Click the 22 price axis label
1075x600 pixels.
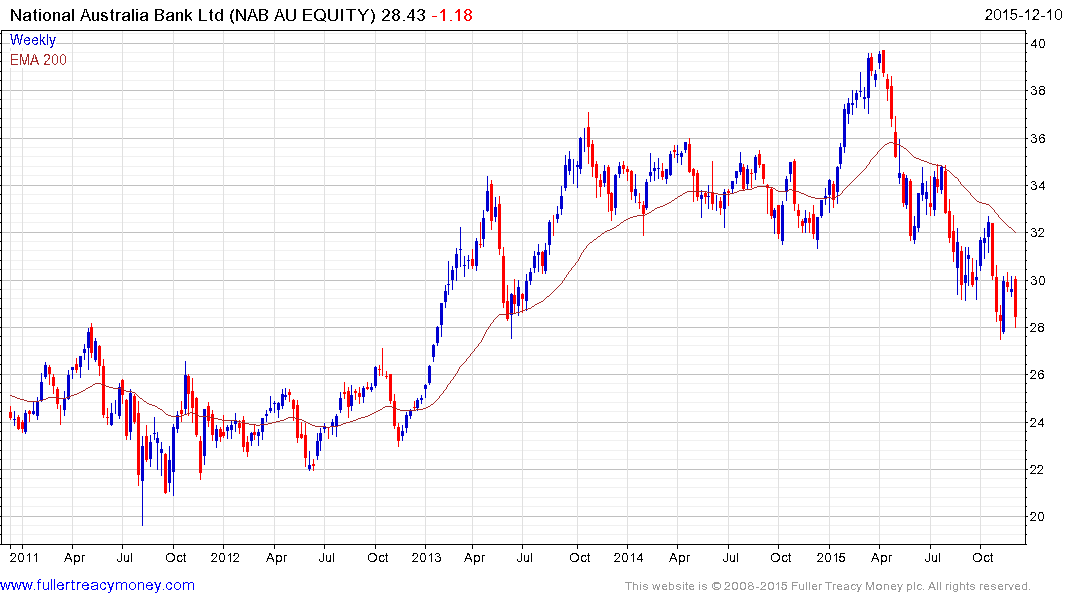pyautogui.click(x=1038, y=470)
